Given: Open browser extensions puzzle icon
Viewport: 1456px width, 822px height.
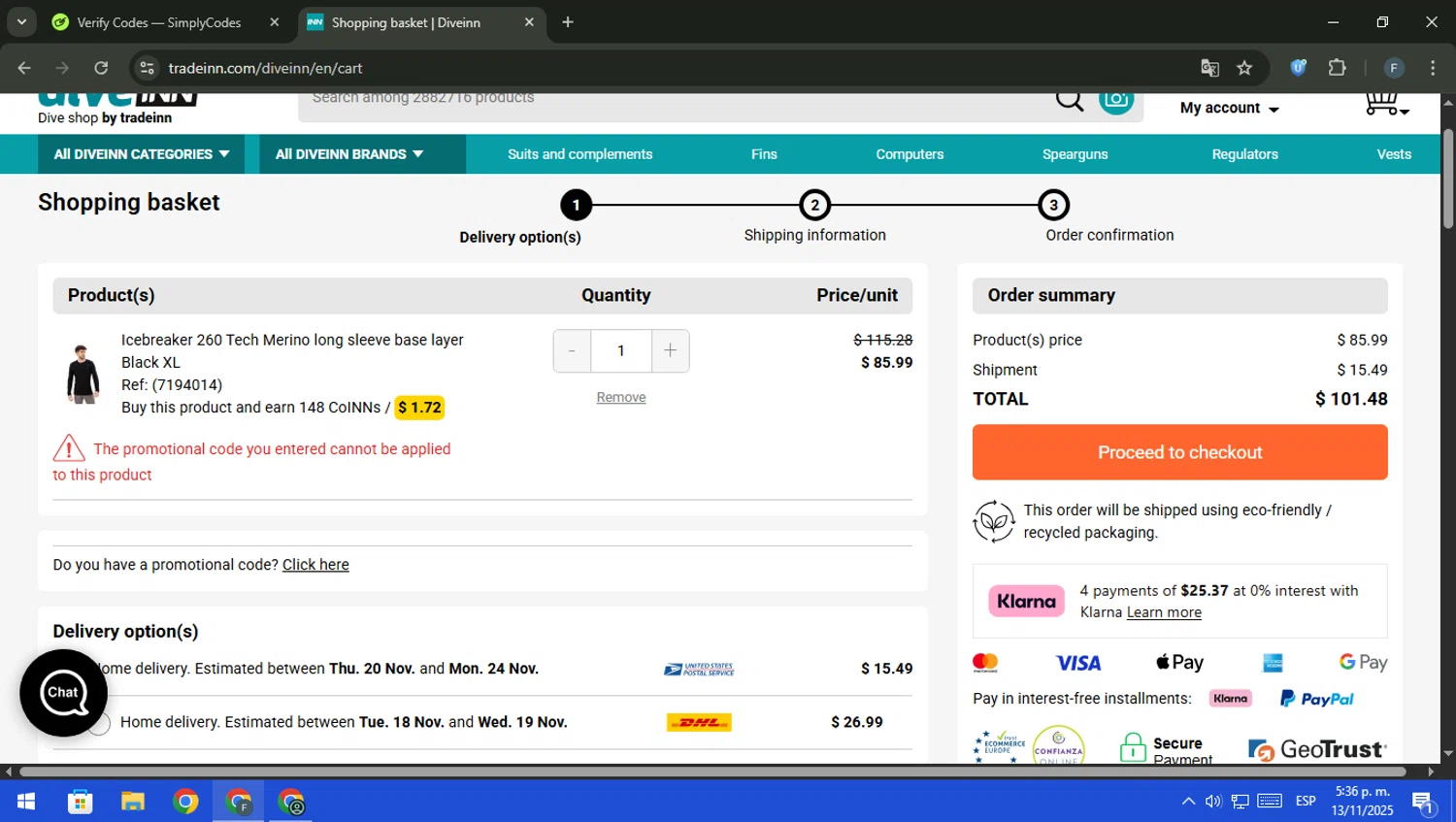Looking at the screenshot, I should click(x=1338, y=68).
